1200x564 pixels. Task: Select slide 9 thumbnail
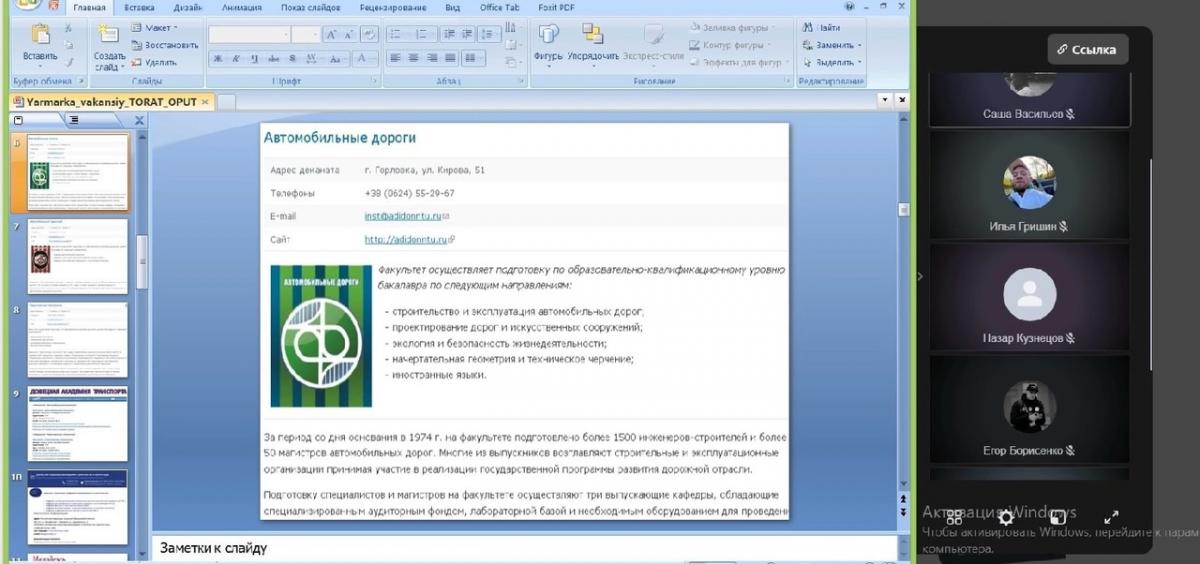coord(79,425)
